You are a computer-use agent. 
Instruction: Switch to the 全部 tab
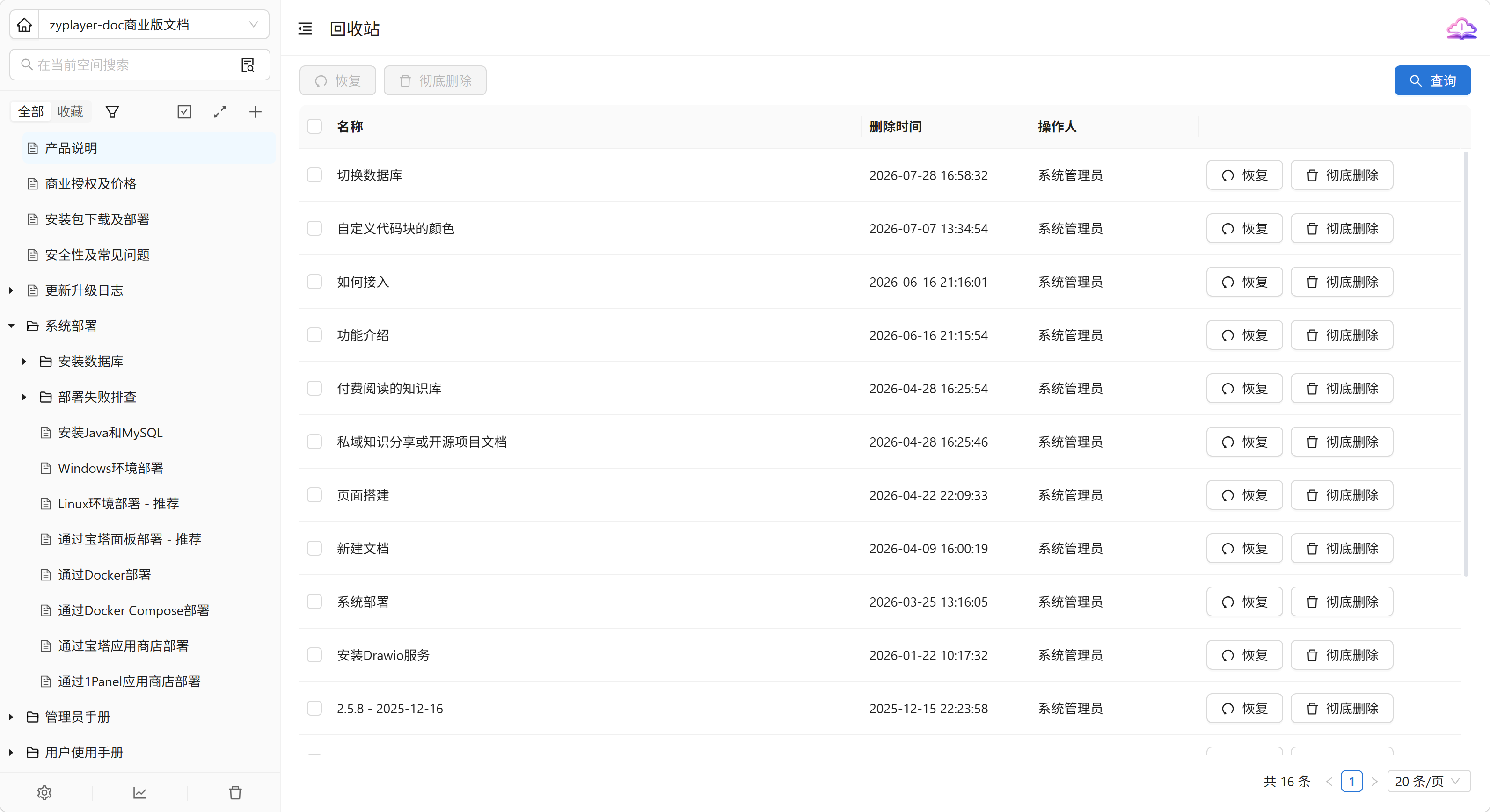[31, 111]
